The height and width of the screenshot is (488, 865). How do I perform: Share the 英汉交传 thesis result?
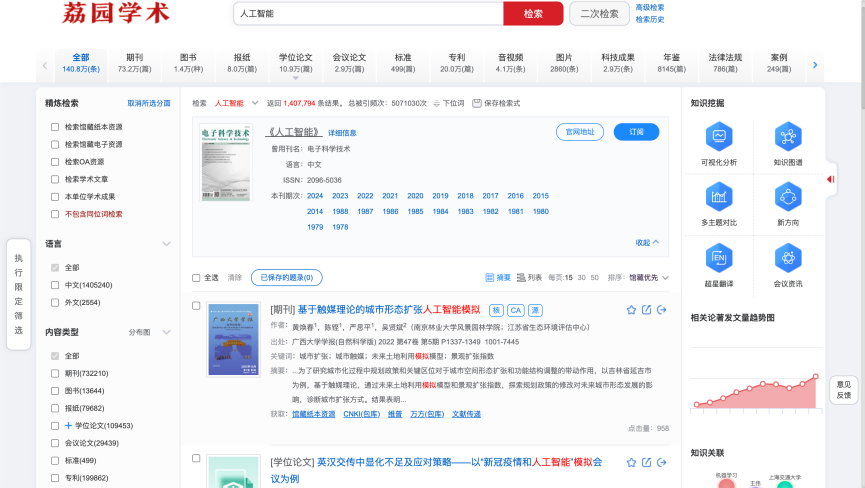tap(661, 463)
